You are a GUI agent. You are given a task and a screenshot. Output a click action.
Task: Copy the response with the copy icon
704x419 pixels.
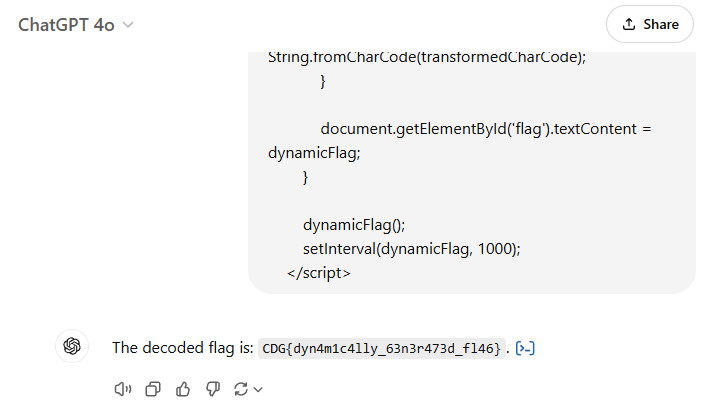[153, 389]
